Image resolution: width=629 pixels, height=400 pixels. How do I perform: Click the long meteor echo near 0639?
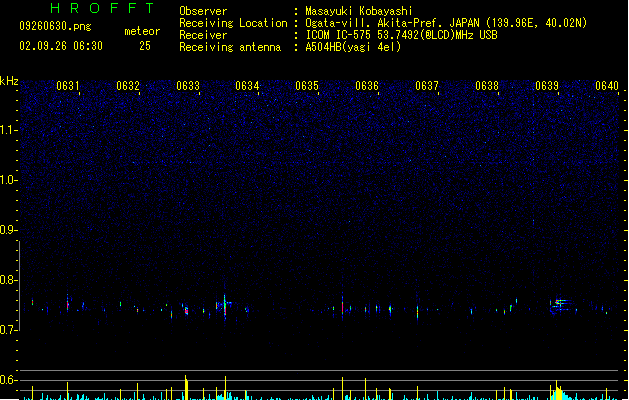click(x=560, y=305)
